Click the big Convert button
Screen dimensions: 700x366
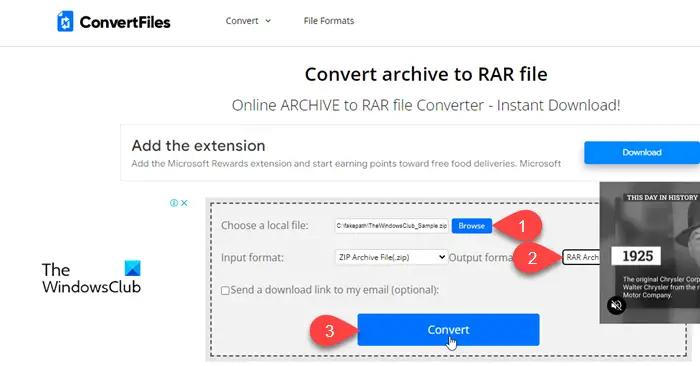click(448, 330)
